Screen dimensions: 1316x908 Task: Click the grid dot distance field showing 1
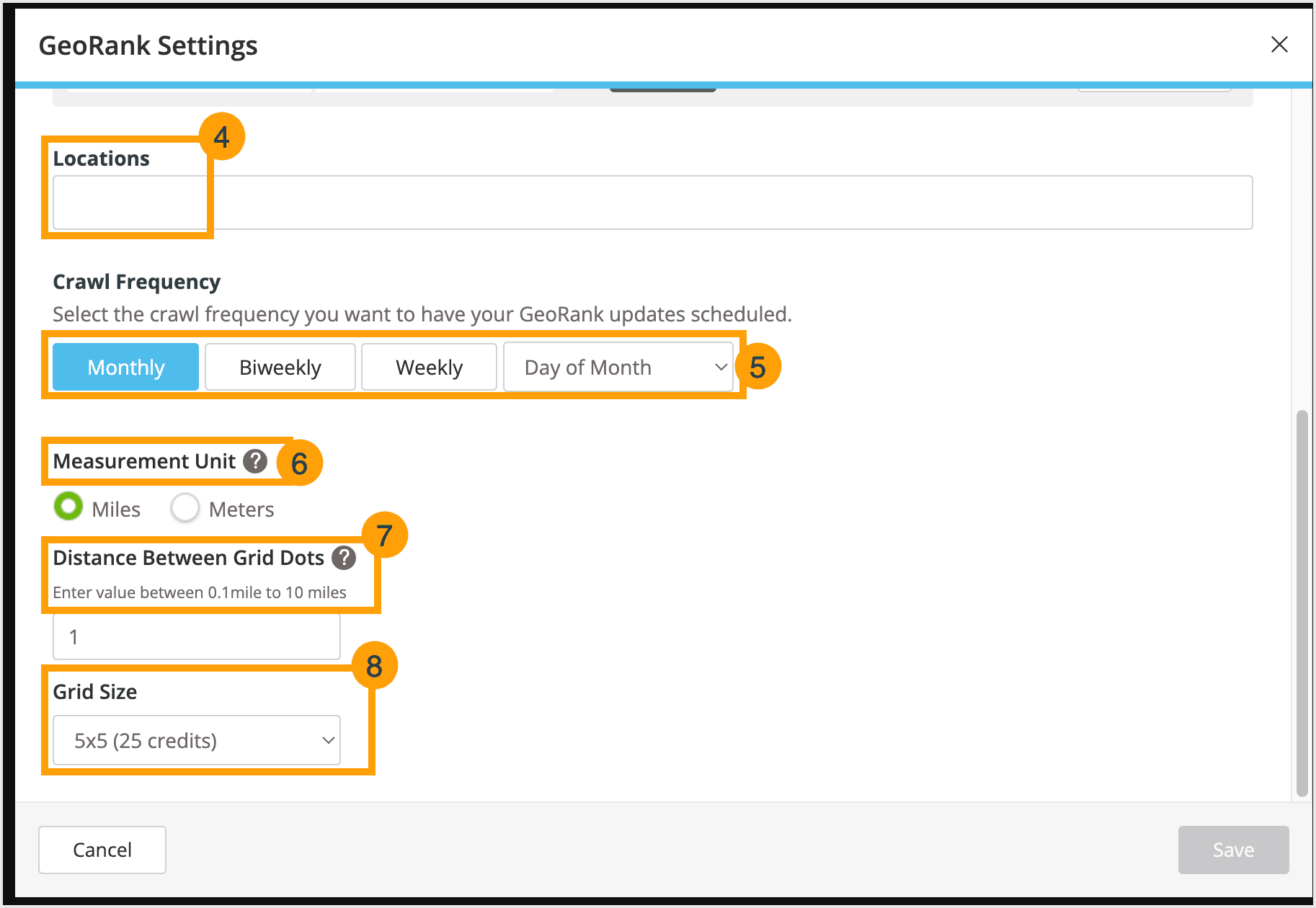click(195, 636)
